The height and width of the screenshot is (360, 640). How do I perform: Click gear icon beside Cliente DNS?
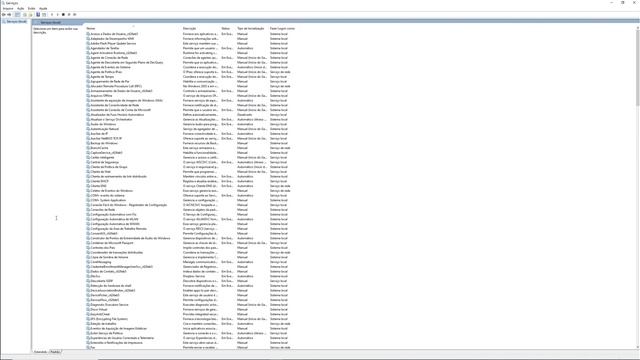[88, 186]
